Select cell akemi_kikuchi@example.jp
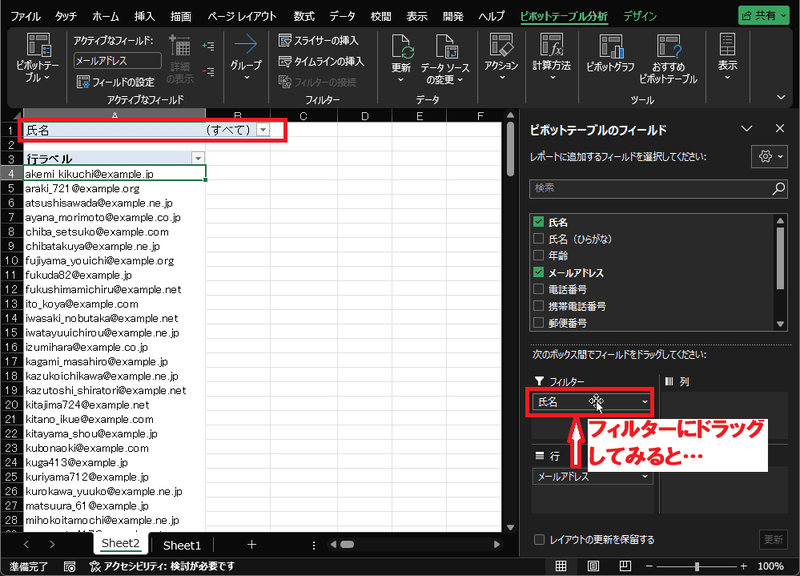This screenshot has width=800, height=576. (115, 173)
